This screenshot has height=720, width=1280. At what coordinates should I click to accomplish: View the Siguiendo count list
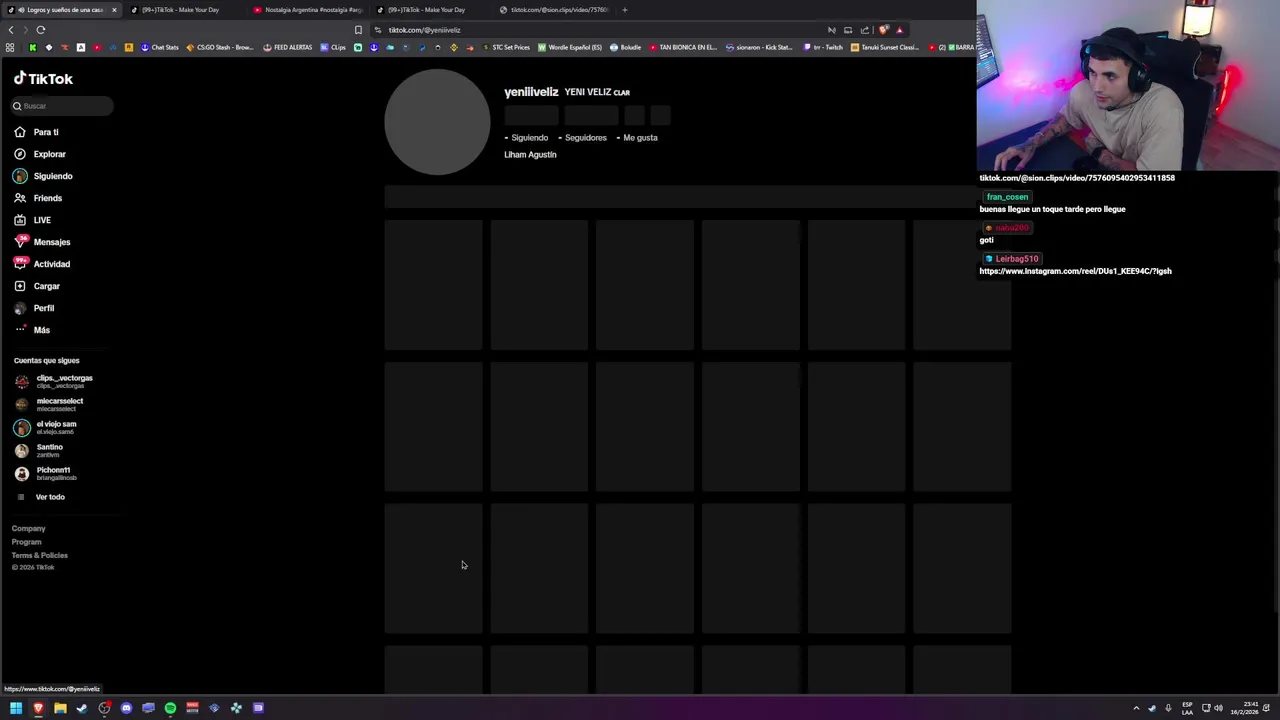[x=526, y=138]
